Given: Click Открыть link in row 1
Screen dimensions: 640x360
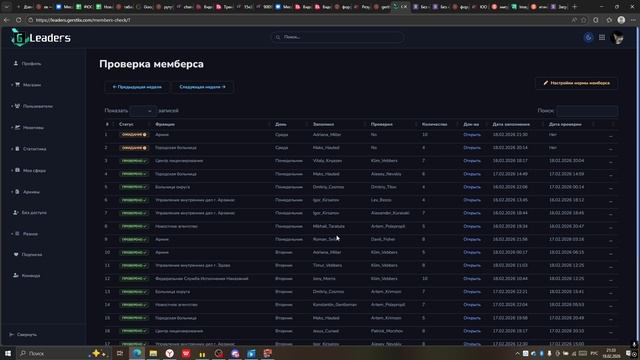Looking at the screenshot, I should pyautogui.click(x=472, y=135).
